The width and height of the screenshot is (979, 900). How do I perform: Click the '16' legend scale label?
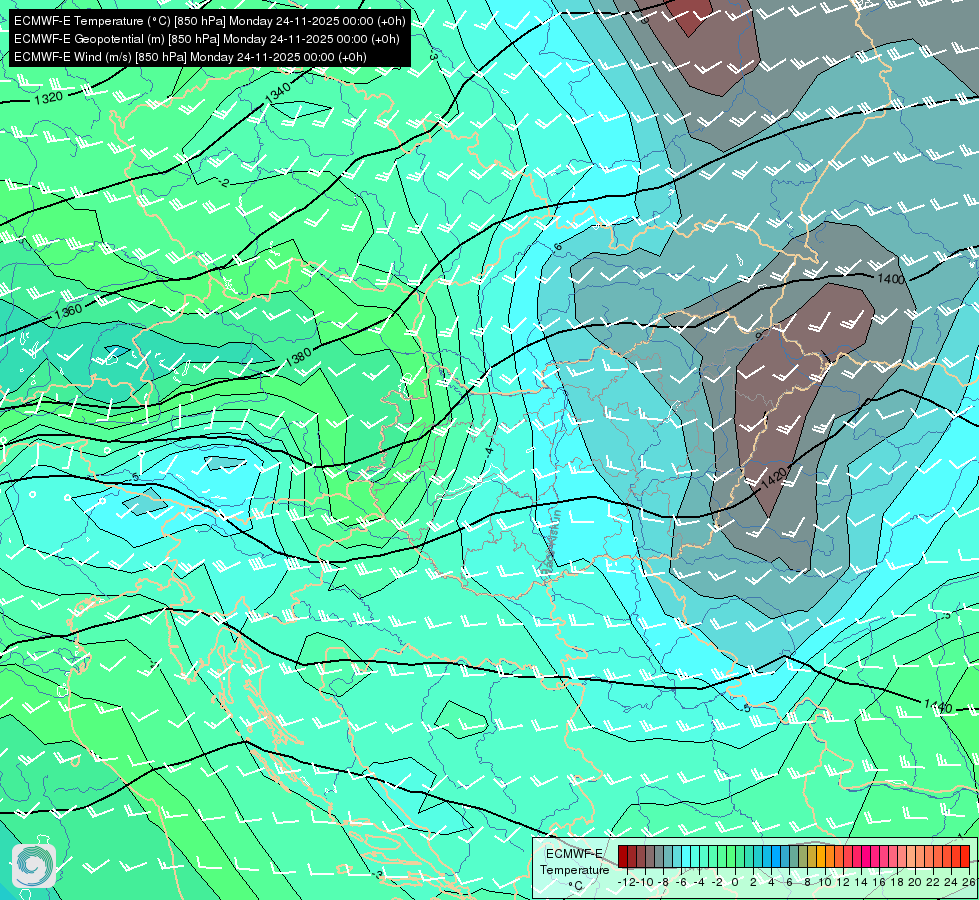(879, 882)
